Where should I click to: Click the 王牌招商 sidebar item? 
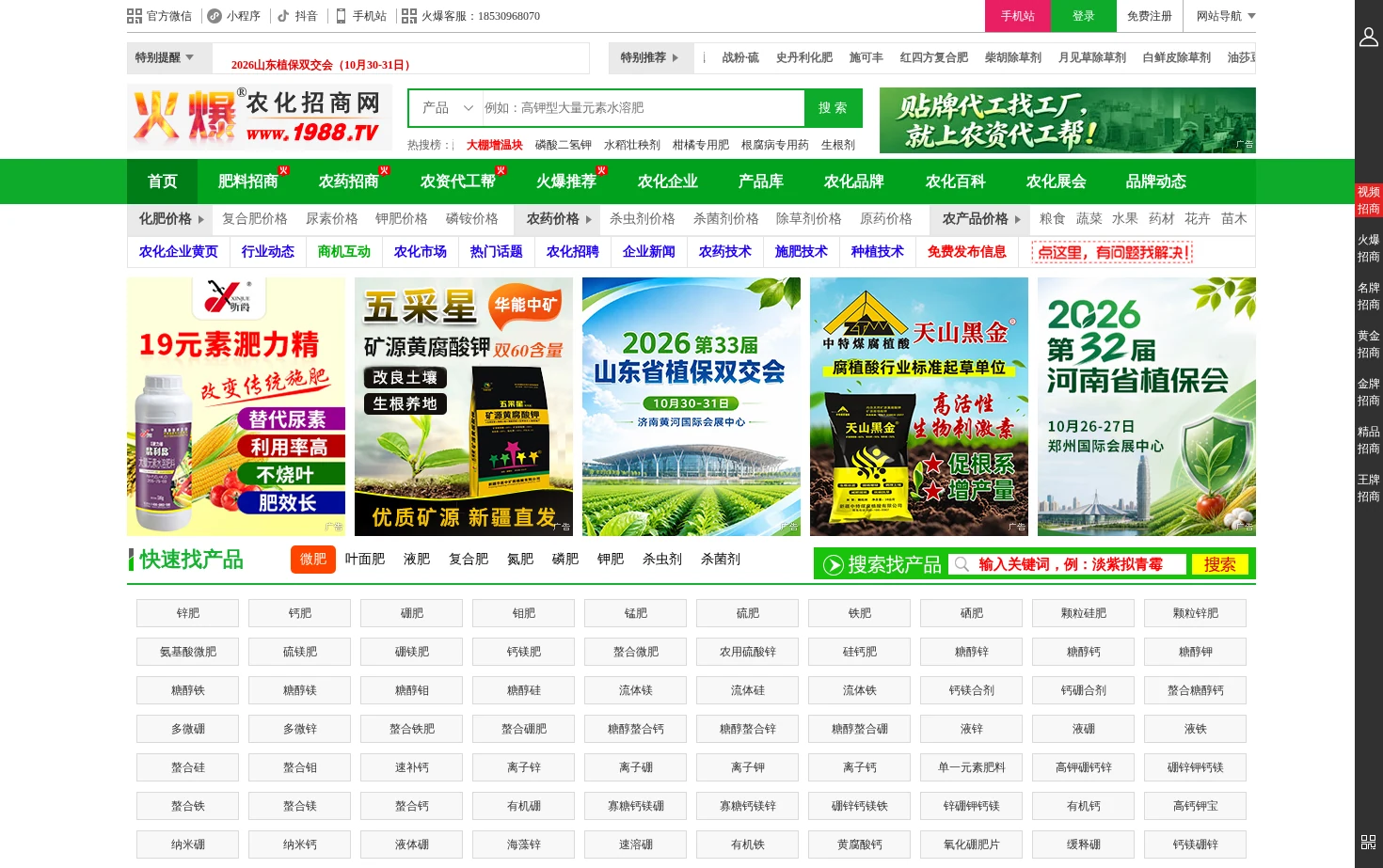[x=1369, y=488]
